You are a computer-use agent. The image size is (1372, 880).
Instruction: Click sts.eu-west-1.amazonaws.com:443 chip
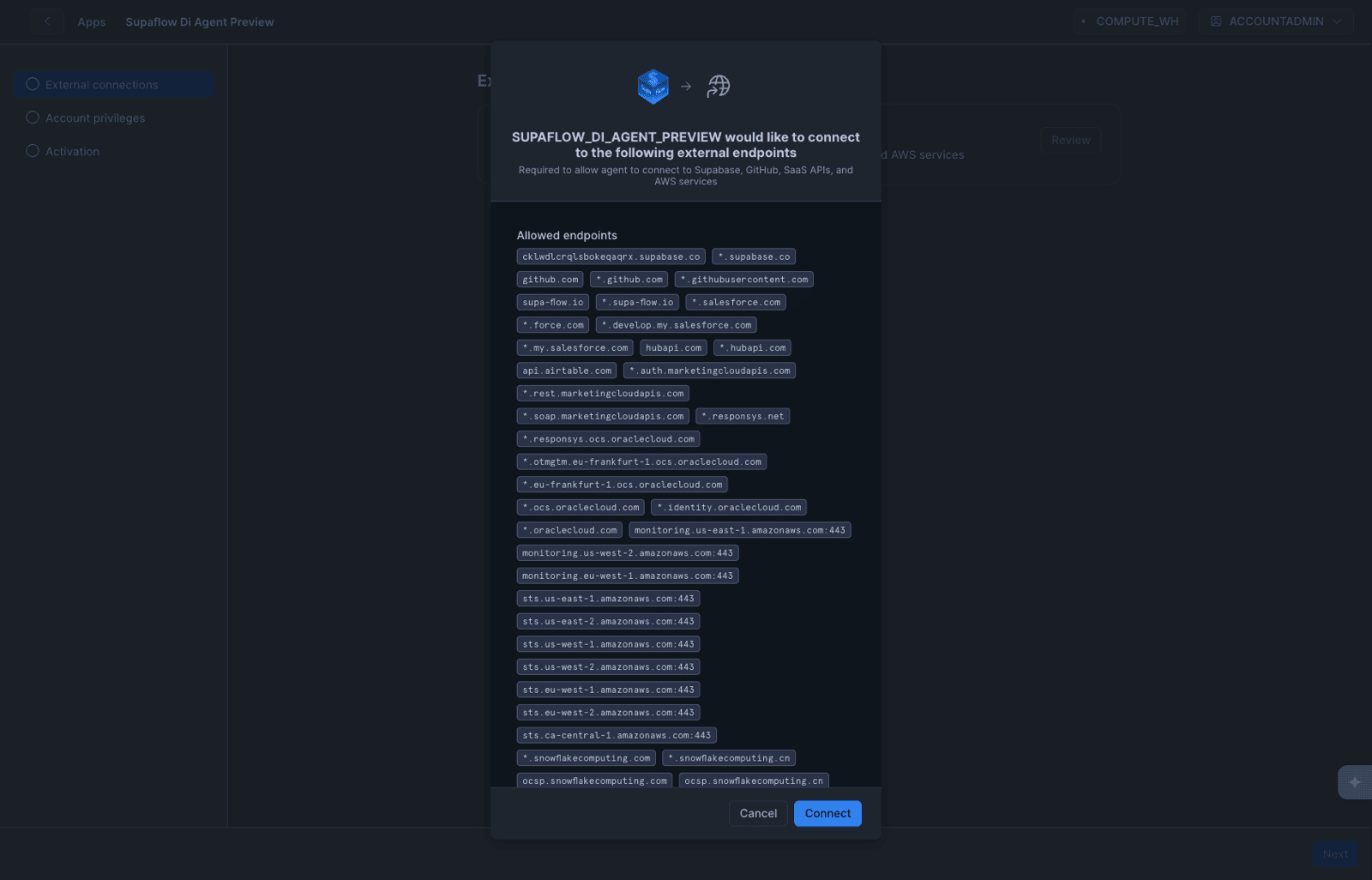(x=609, y=690)
